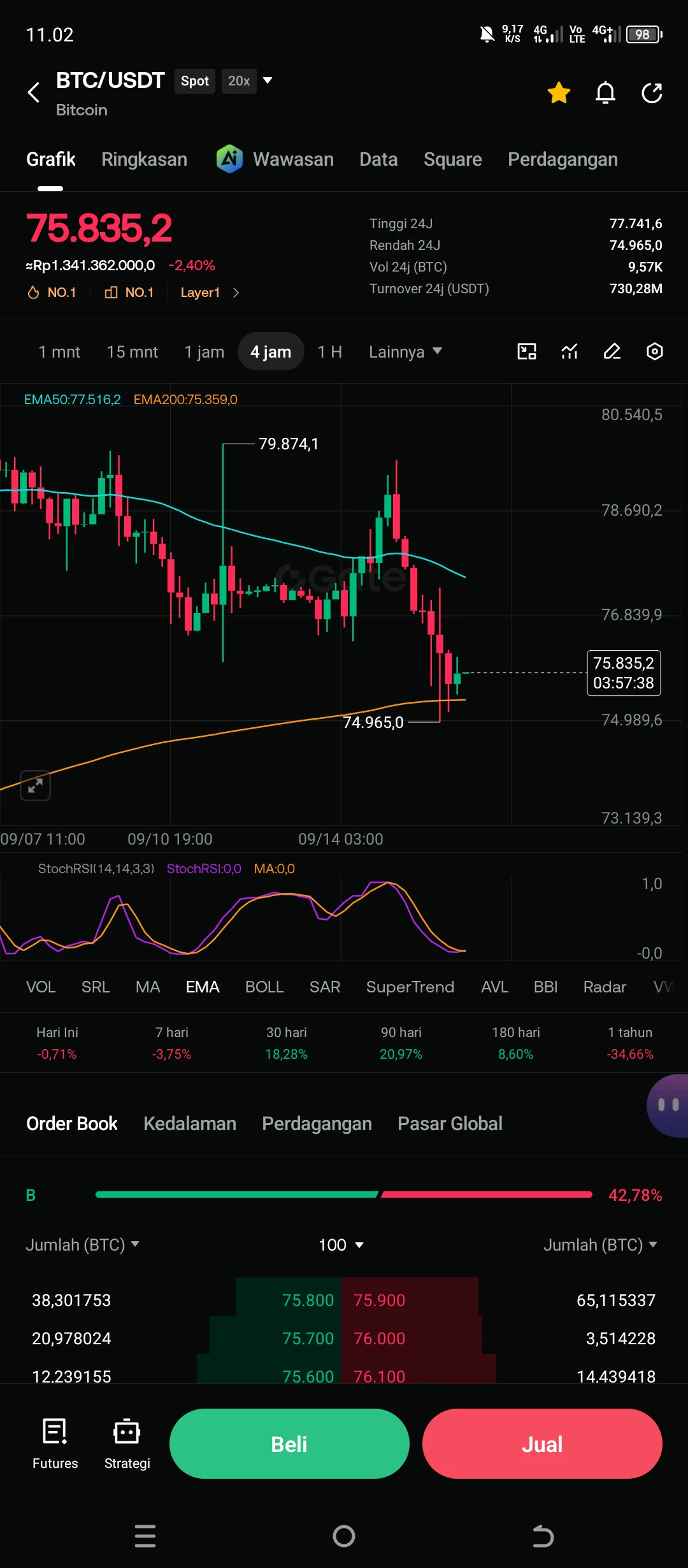Open price alert bell icon

pos(605,93)
